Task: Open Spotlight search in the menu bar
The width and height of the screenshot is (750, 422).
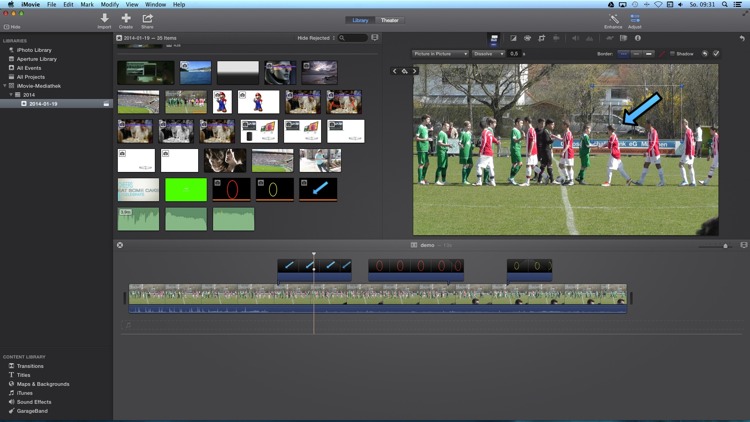Action: tap(725, 4)
